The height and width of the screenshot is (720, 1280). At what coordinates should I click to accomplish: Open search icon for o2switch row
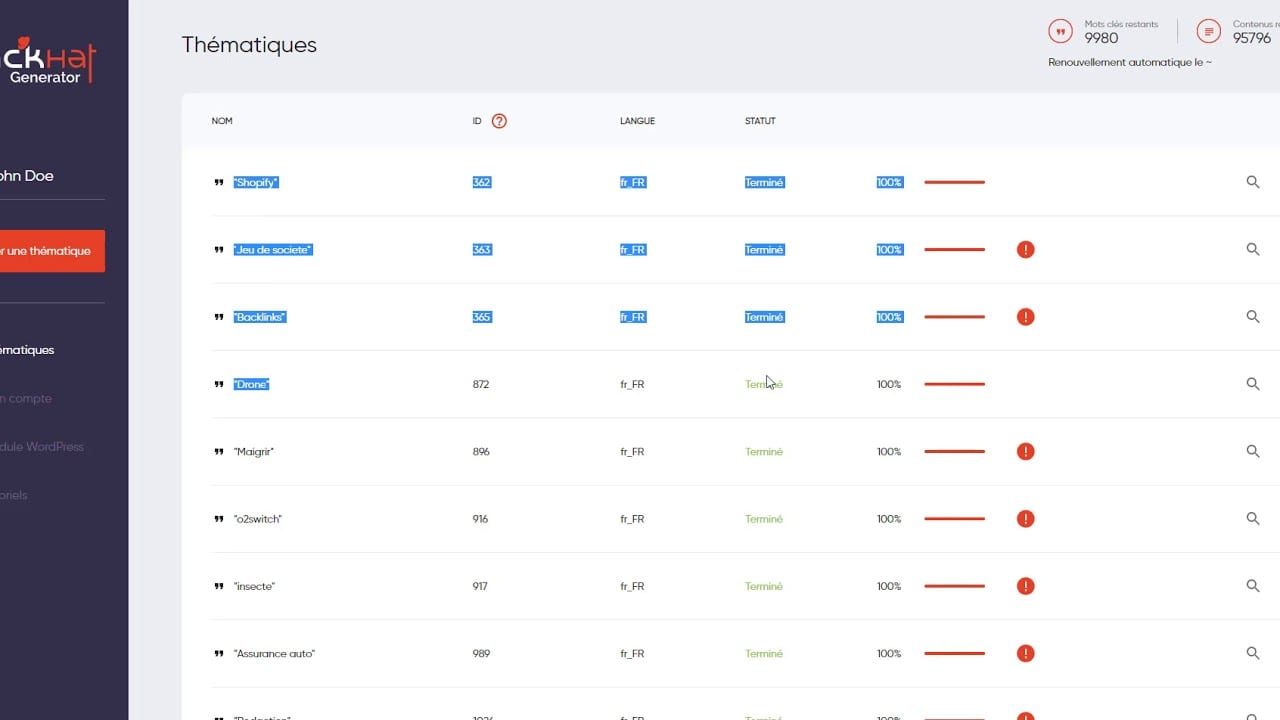click(x=1252, y=519)
